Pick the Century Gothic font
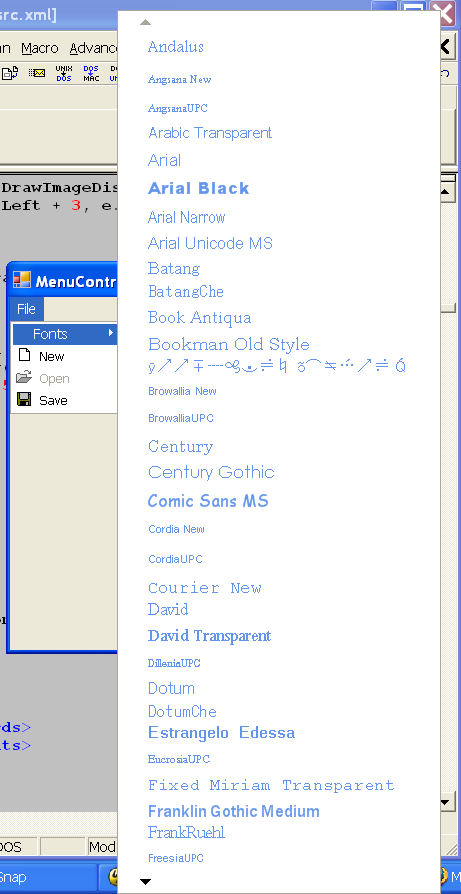461x894 pixels. click(x=211, y=472)
